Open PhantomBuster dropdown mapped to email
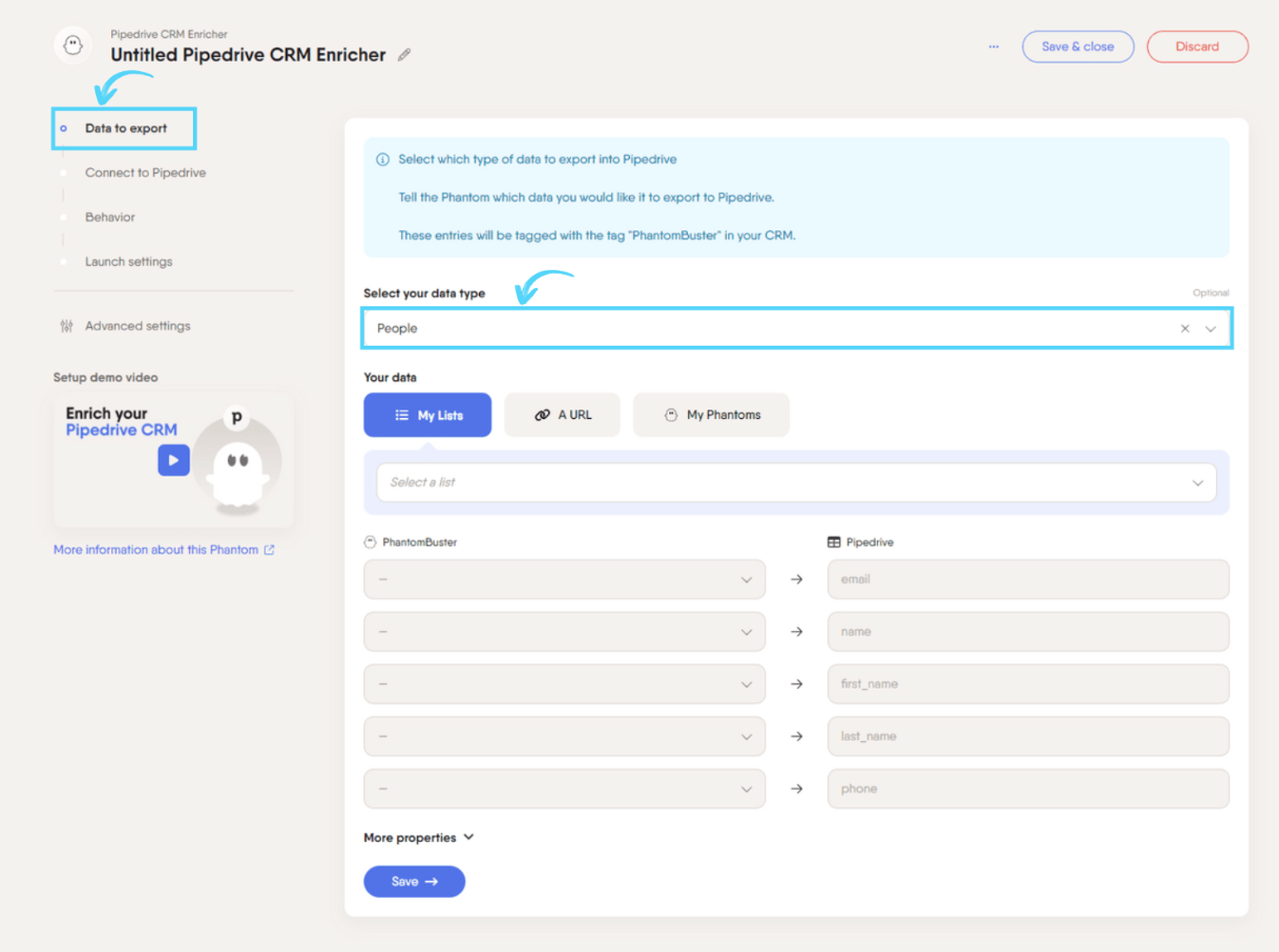1279x952 pixels. click(x=564, y=580)
